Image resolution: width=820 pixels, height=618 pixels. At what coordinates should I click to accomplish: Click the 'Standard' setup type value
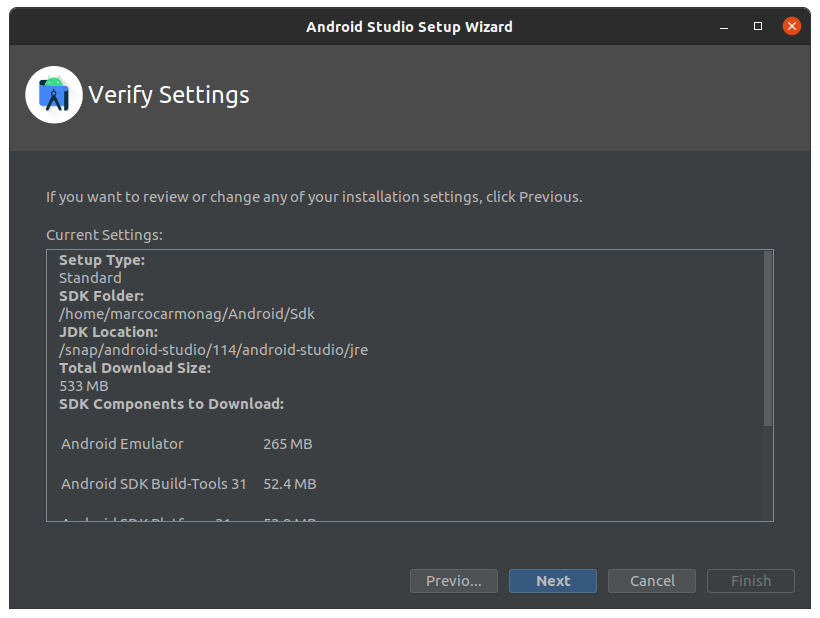coord(90,278)
